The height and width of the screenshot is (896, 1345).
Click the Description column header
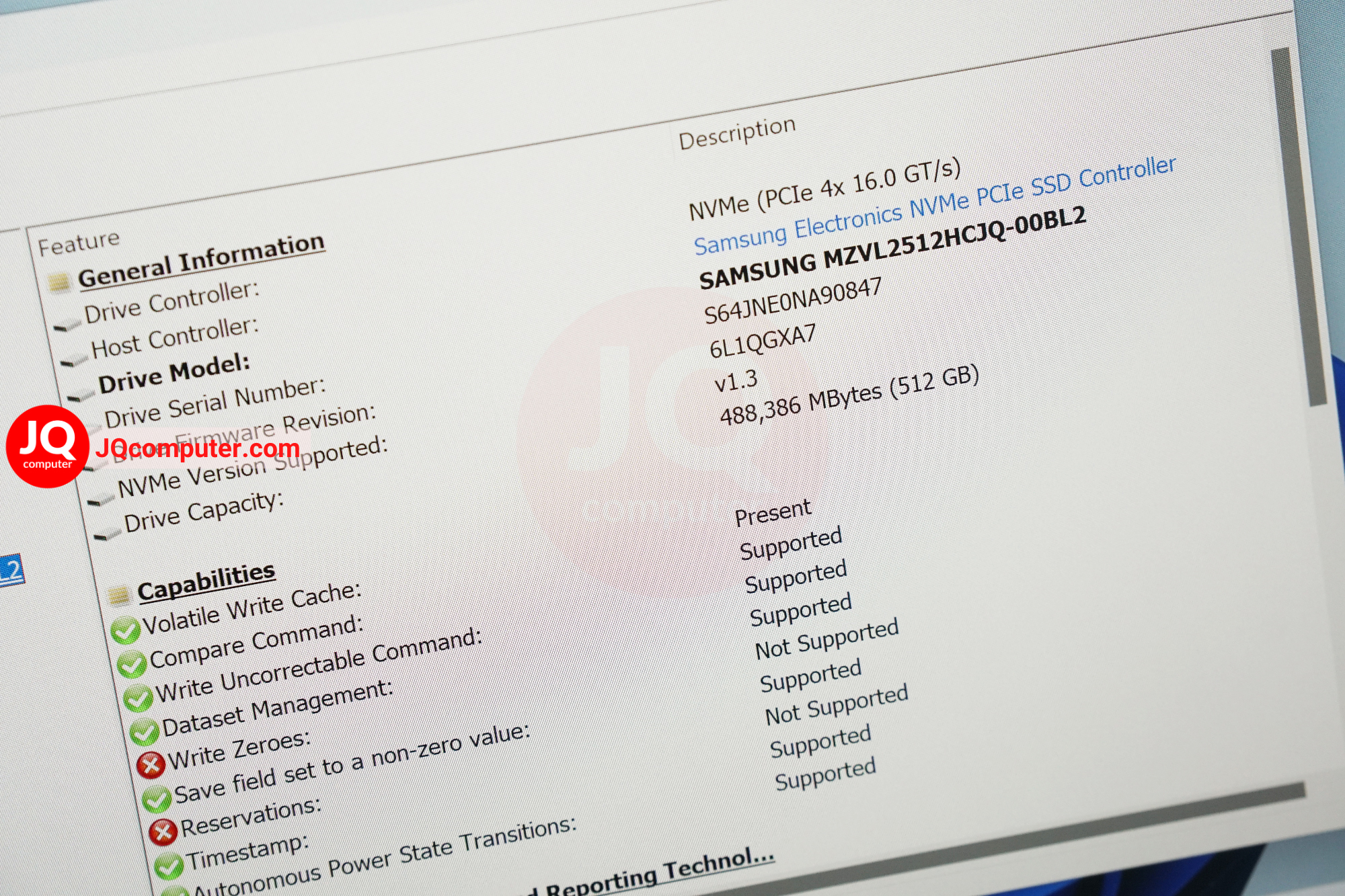click(x=737, y=132)
